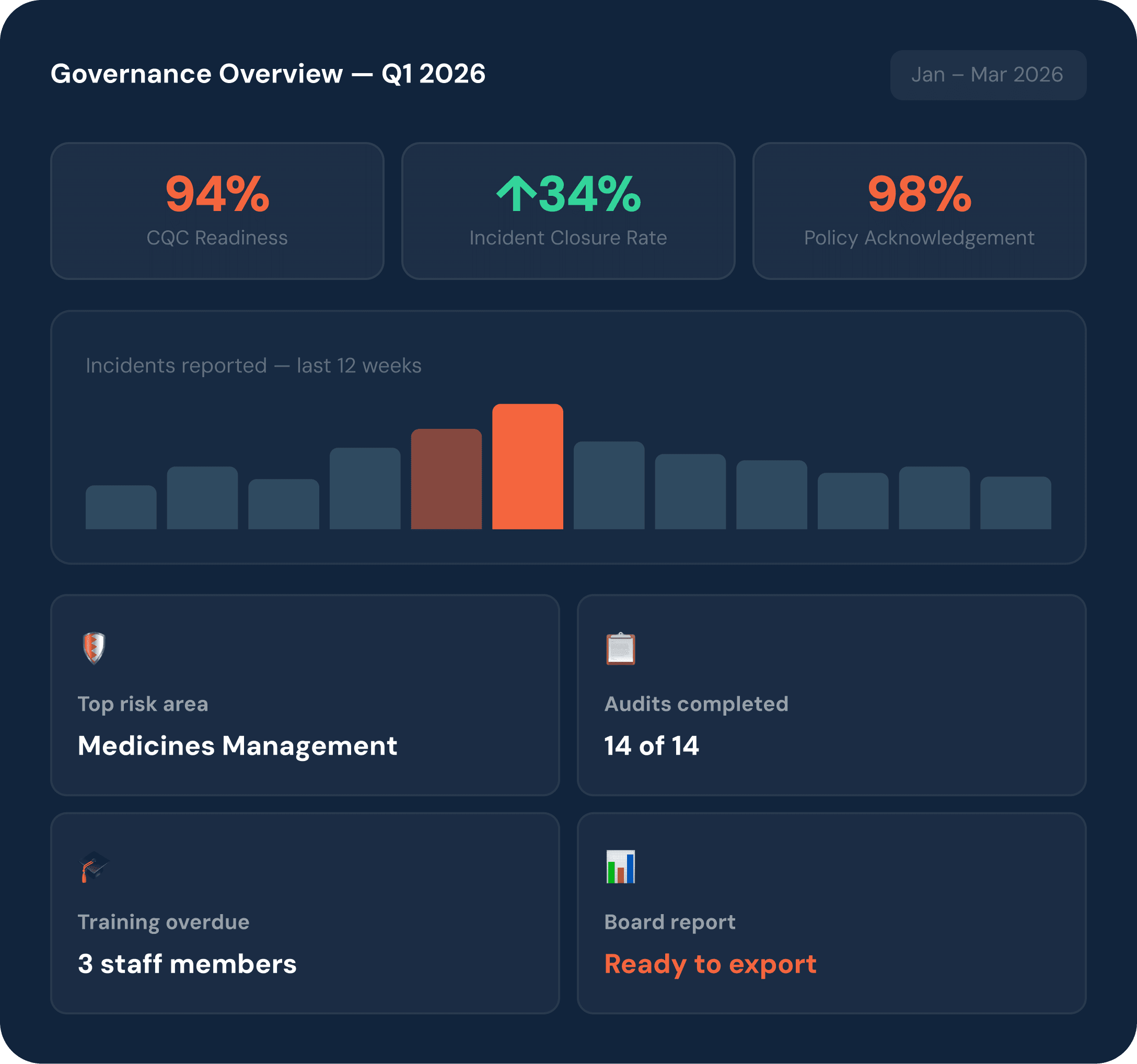Open the Jan – Mar 2026 date range selector
This screenshot has width=1137, height=1064.
(x=988, y=75)
